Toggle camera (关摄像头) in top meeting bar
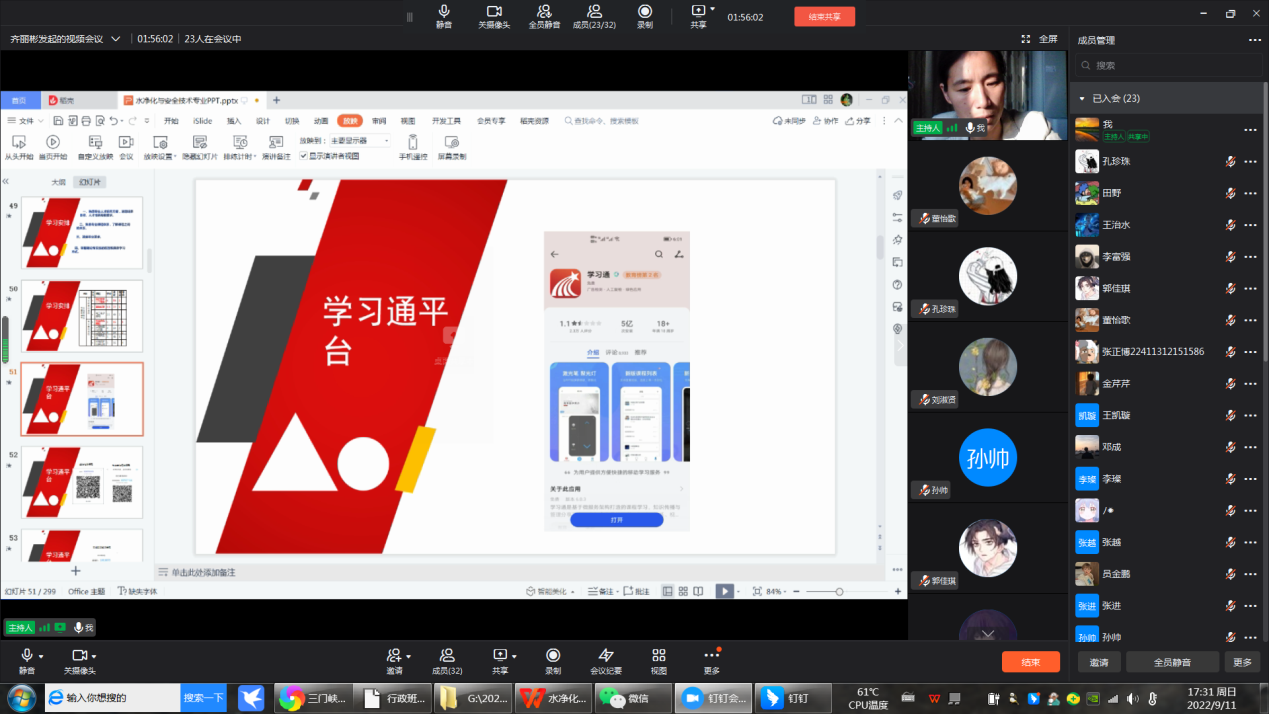The image size is (1269, 714). click(494, 16)
